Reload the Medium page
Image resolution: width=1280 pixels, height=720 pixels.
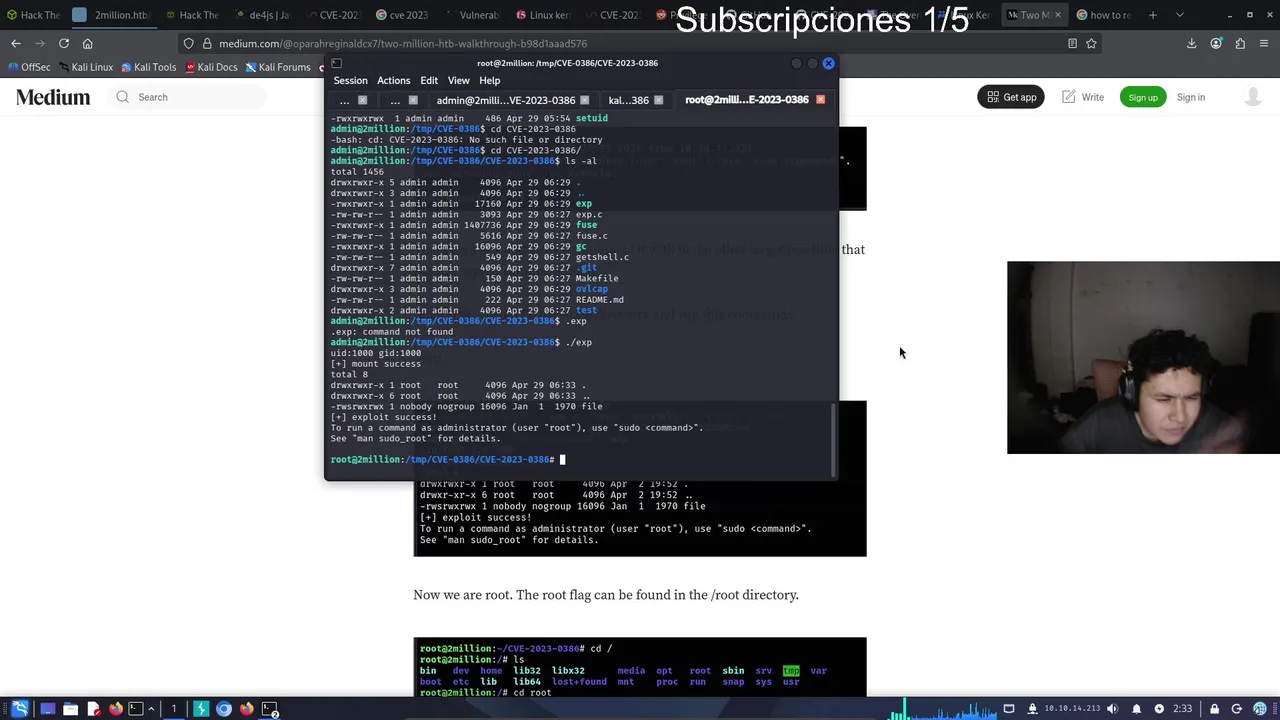tap(64, 43)
